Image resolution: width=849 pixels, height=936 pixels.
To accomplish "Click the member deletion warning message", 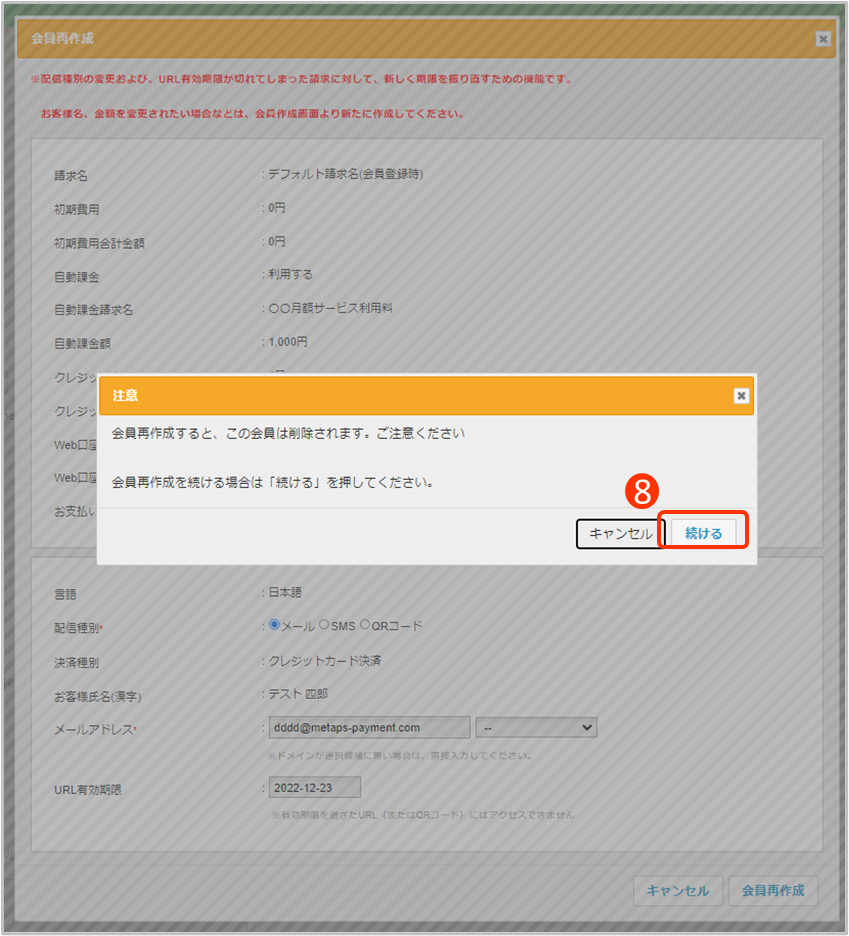I will (x=288, y=434).
